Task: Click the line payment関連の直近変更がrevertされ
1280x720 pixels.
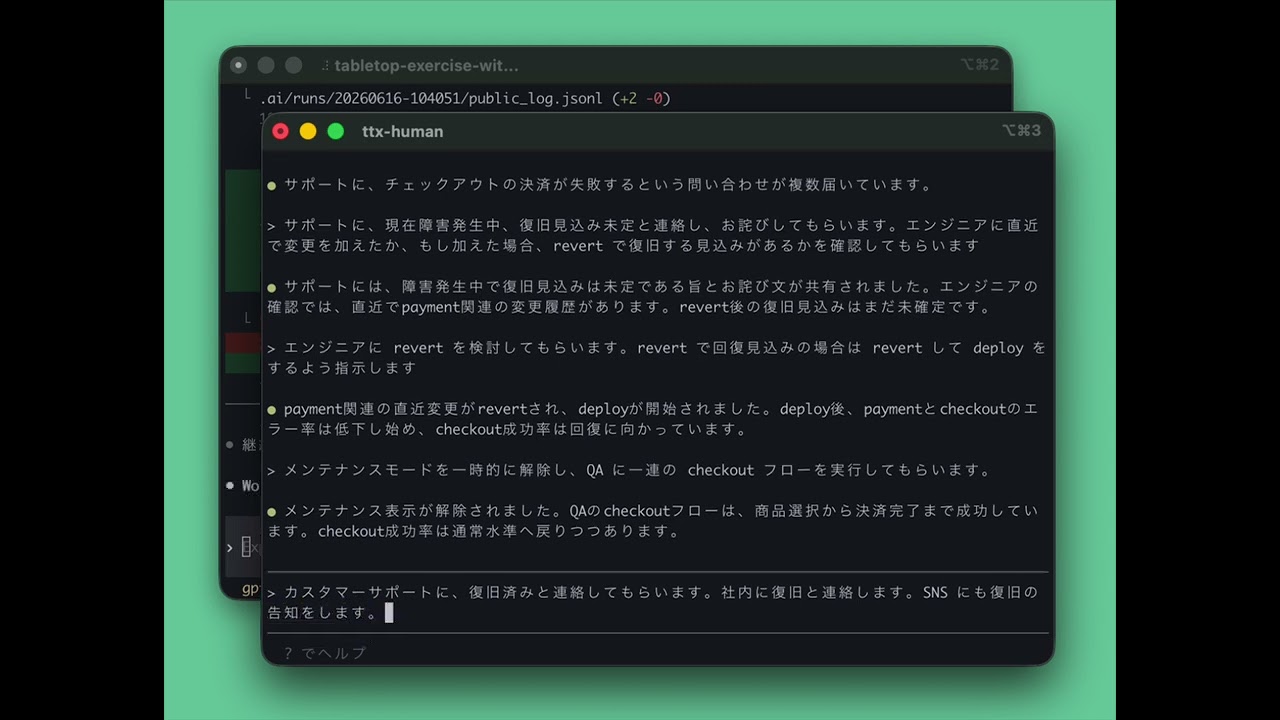Action: click(654, 419)
